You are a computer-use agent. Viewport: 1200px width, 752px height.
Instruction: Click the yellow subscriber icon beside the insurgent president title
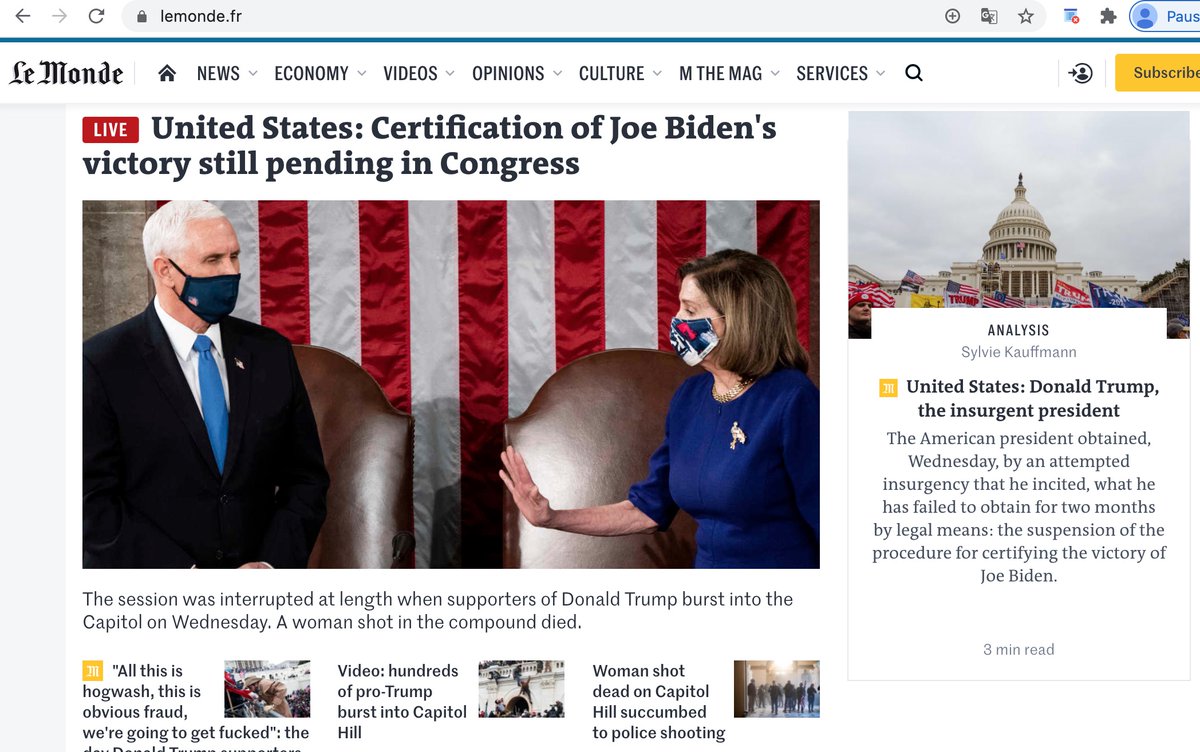click(888, 387)
